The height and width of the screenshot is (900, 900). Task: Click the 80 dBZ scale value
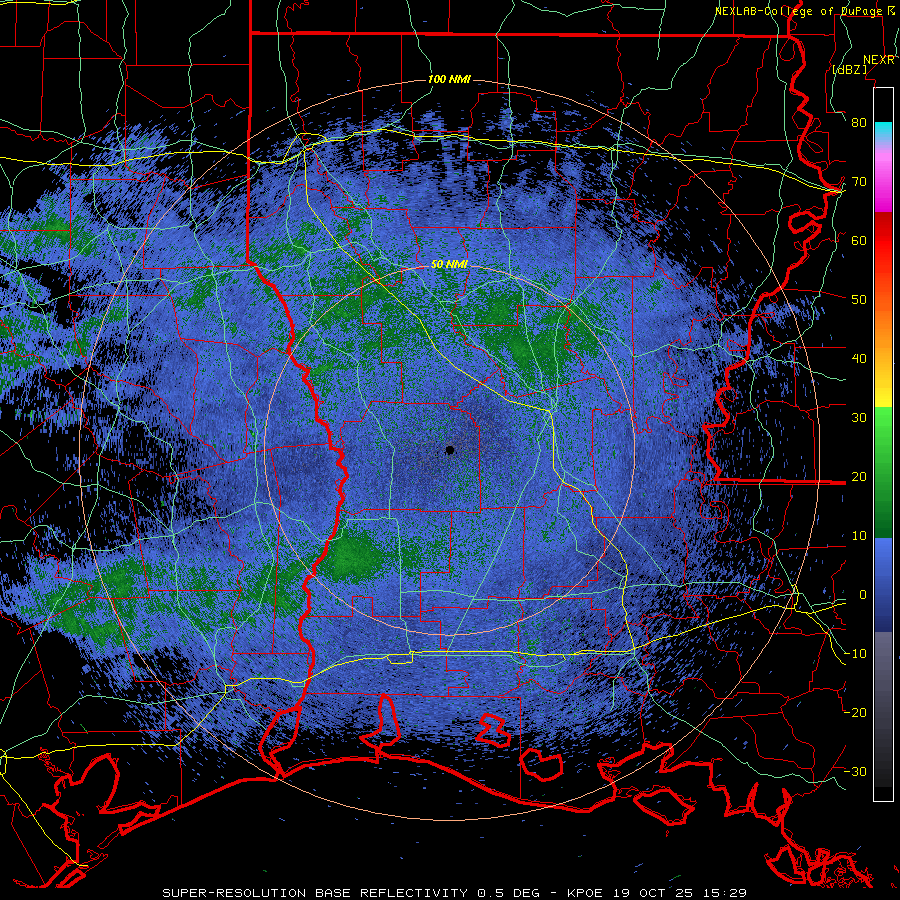pyautogui.click(x=859, y=122)
